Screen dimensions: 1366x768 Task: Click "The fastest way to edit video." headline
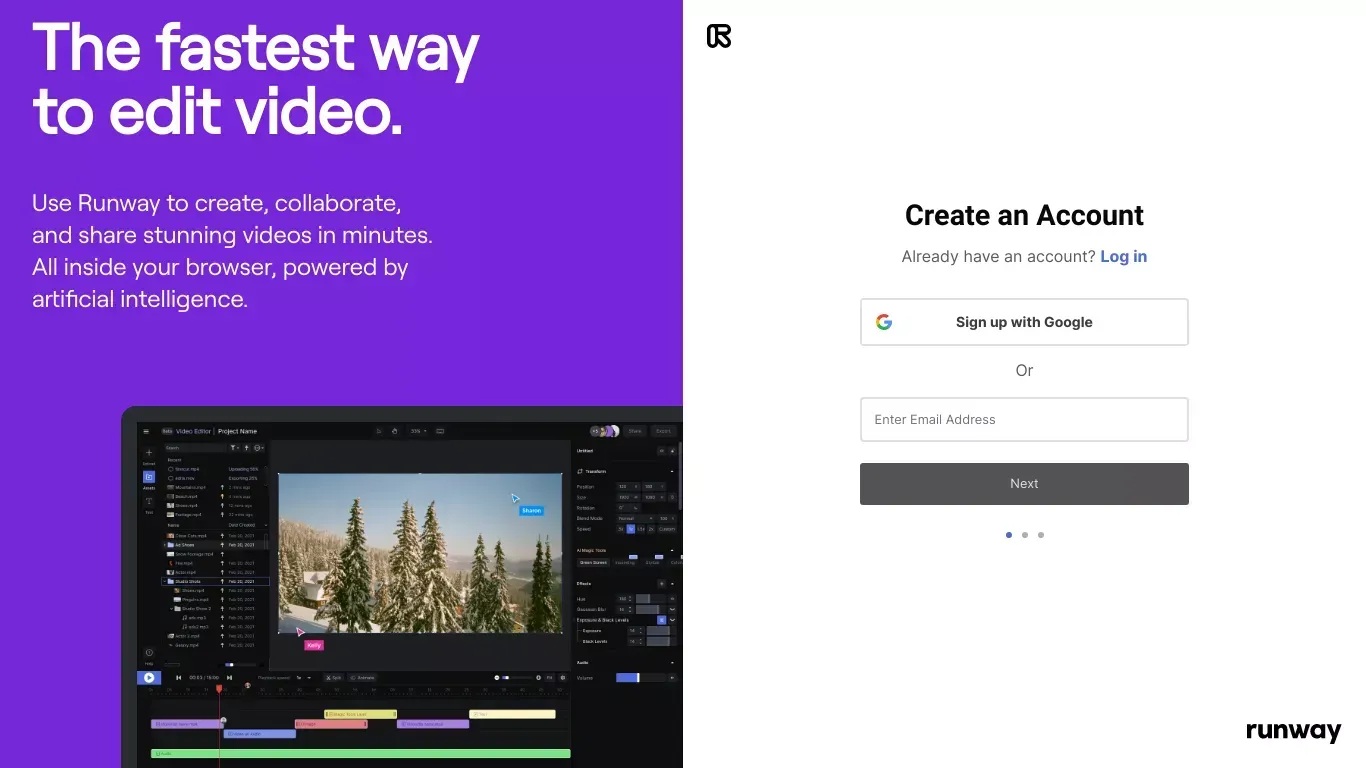[256, 80]
